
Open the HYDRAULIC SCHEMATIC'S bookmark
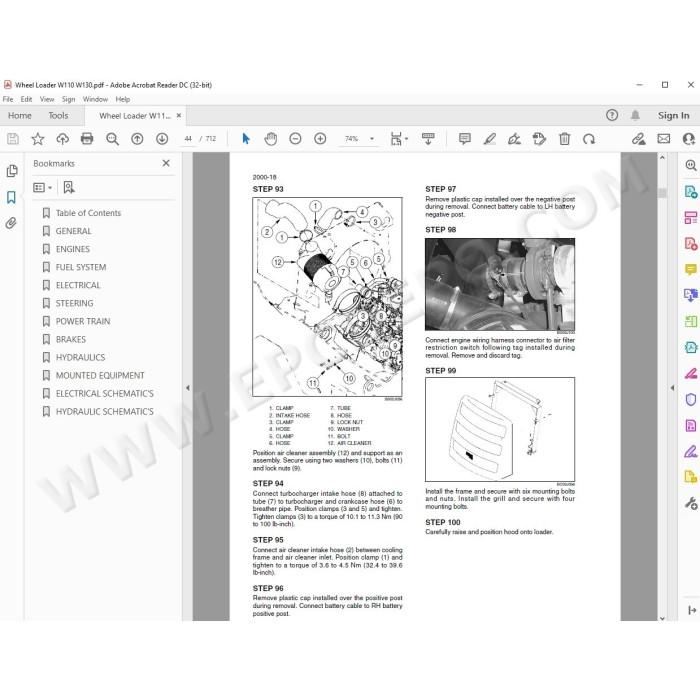[x=104, y=412]
